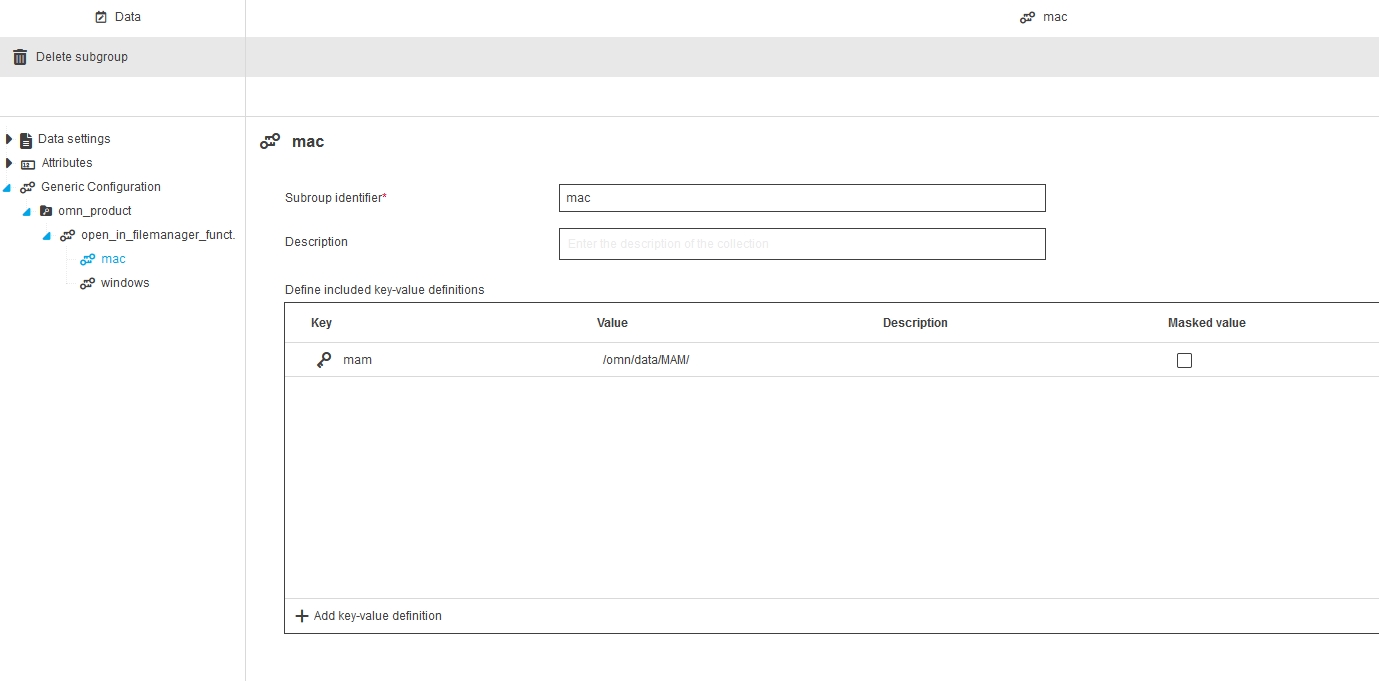The width and height of the screenshot is (1379, 681).
Task: Collapse the omn_product node
Action: (x=27, y=212)
